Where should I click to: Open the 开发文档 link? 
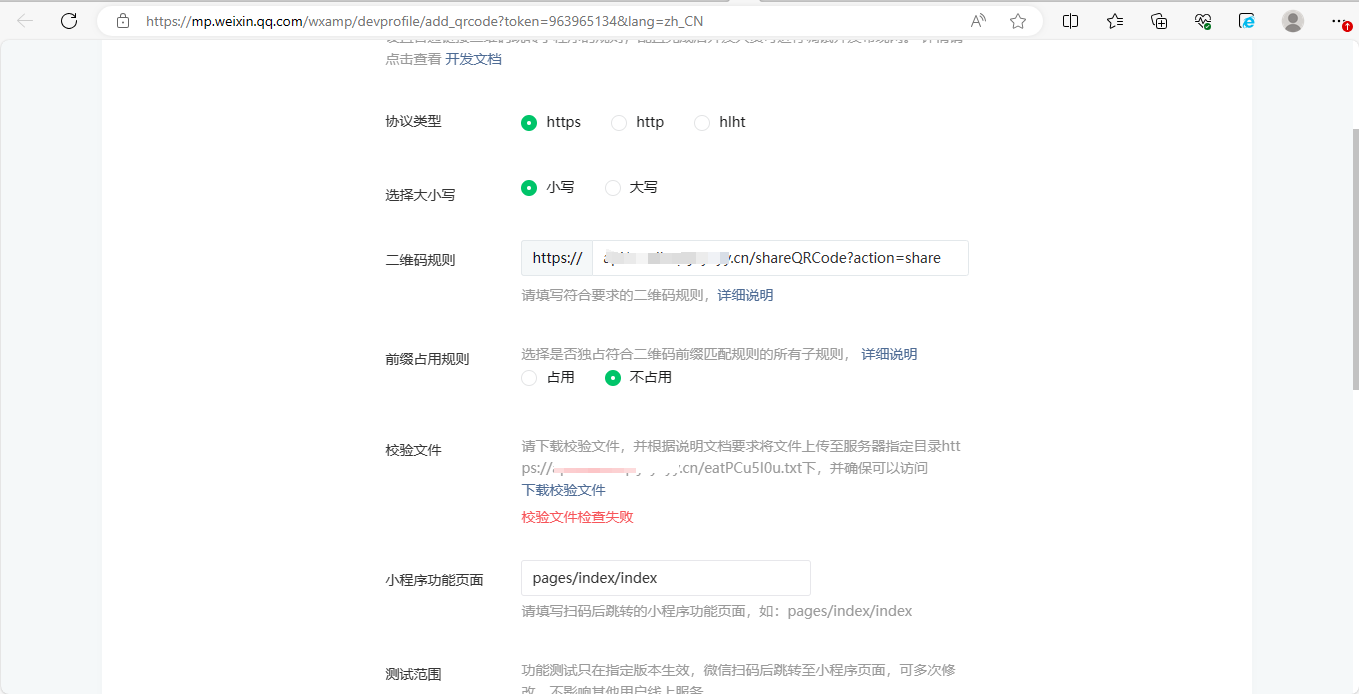[473, 59]
